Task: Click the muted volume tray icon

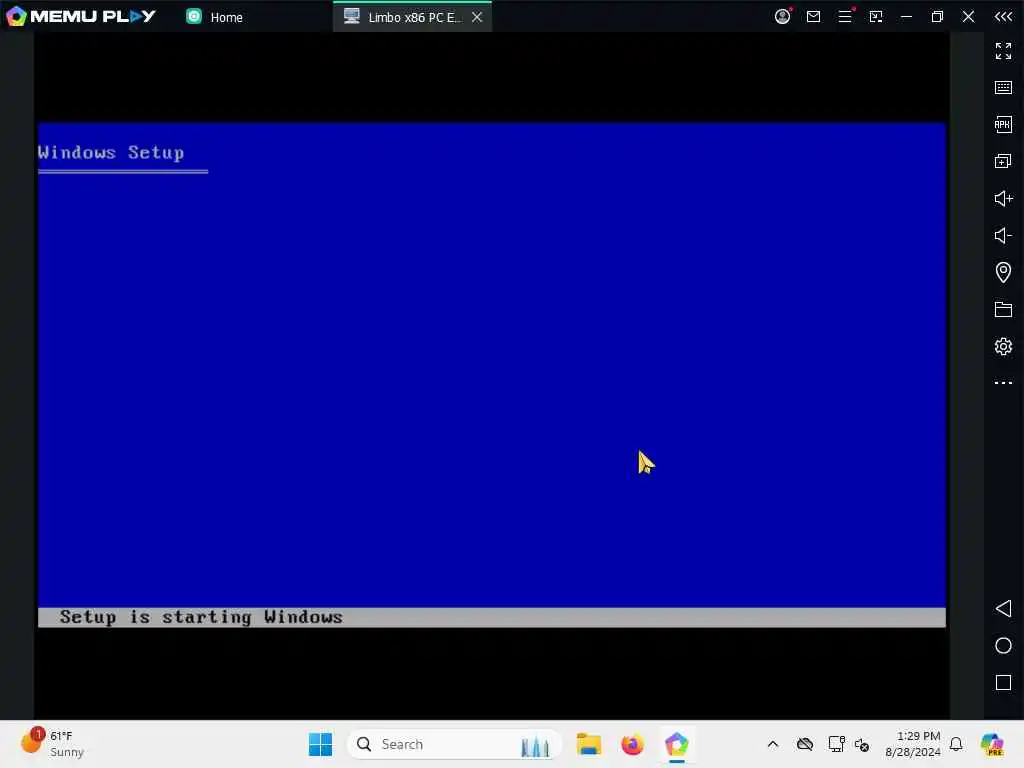Action: (x=862, y=745)
